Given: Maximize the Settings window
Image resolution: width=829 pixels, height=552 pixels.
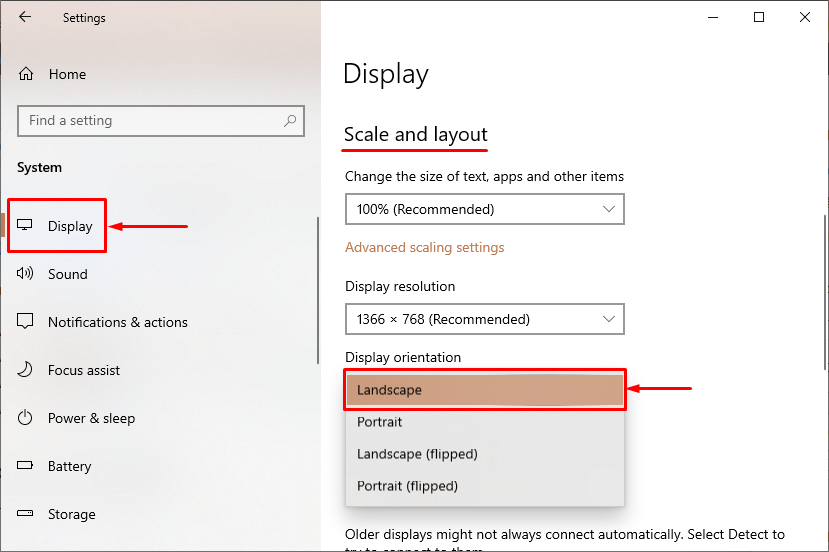Looking at the screenshot, I should (x=759, y=17).
